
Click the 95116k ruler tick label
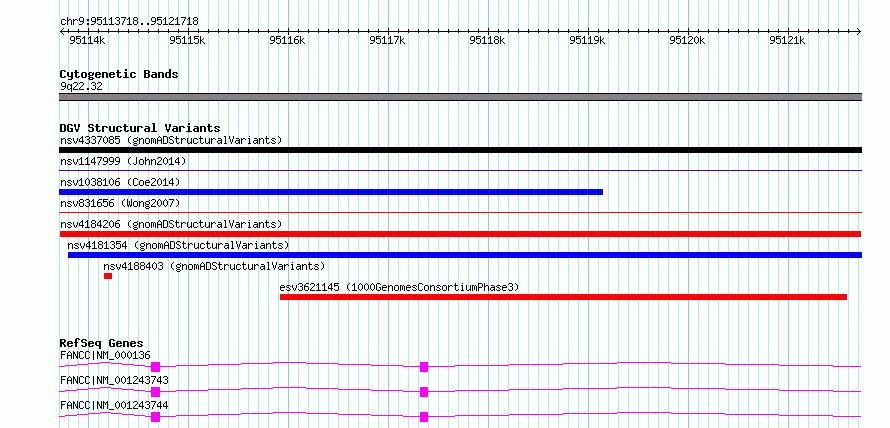[287, 40]
